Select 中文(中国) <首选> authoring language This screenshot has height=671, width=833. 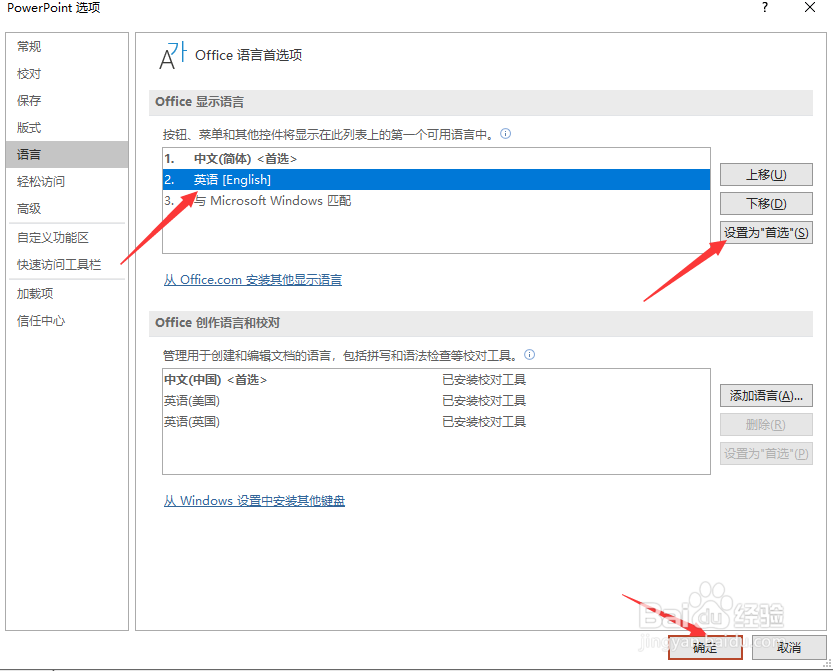436,380
